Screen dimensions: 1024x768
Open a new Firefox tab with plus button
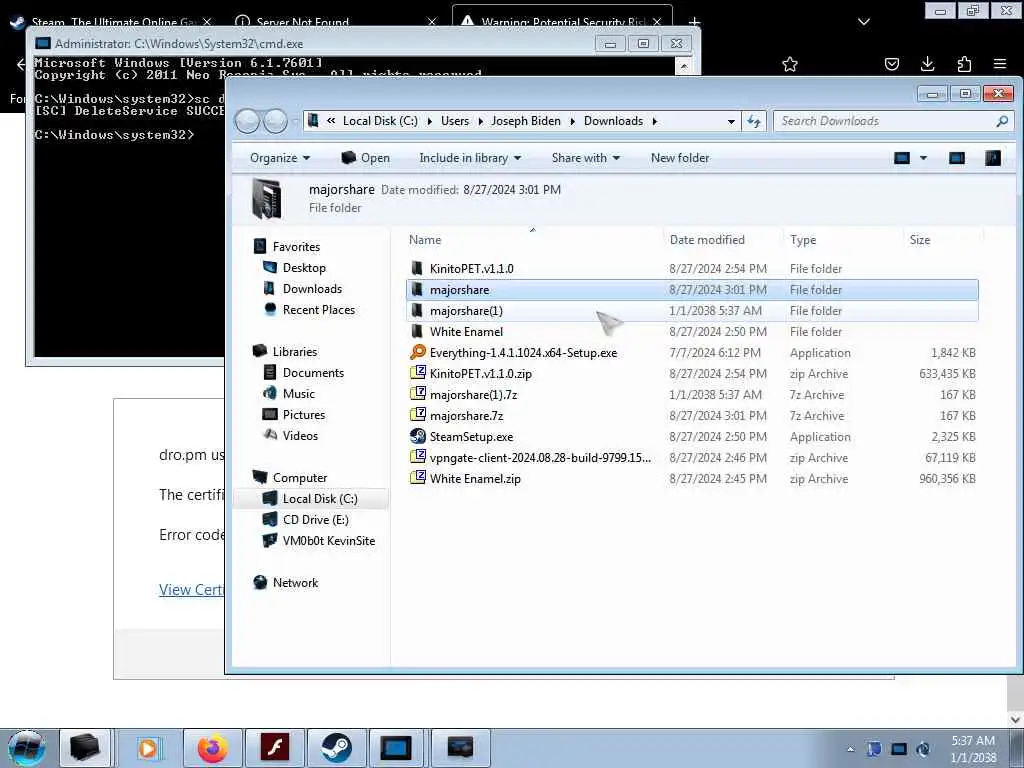[694, 22]
